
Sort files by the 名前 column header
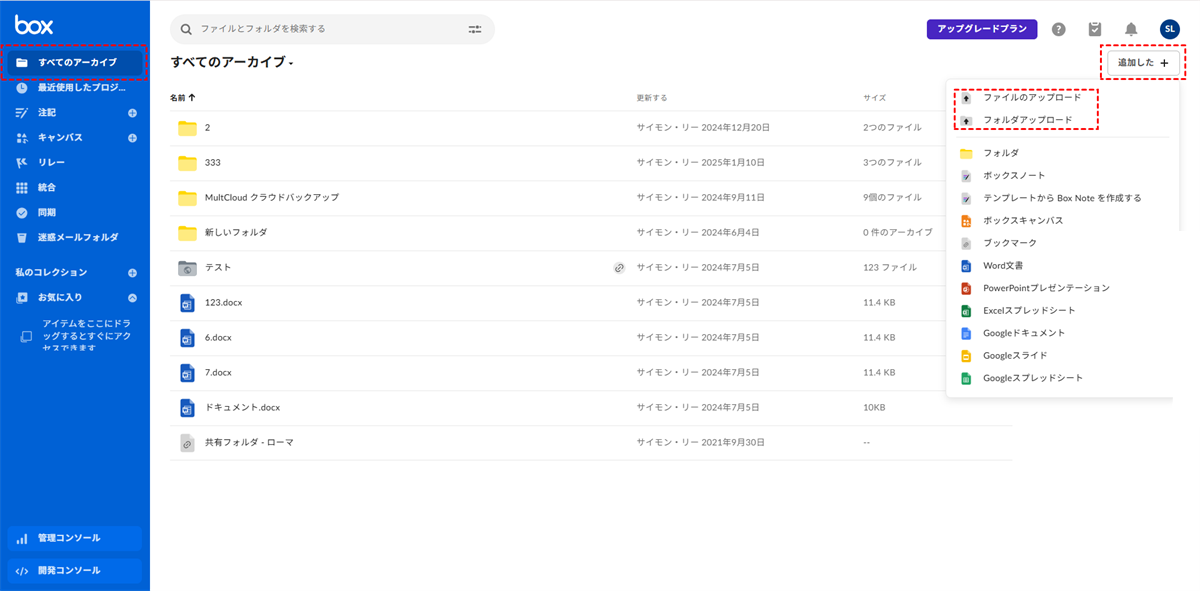click(182, 98)
